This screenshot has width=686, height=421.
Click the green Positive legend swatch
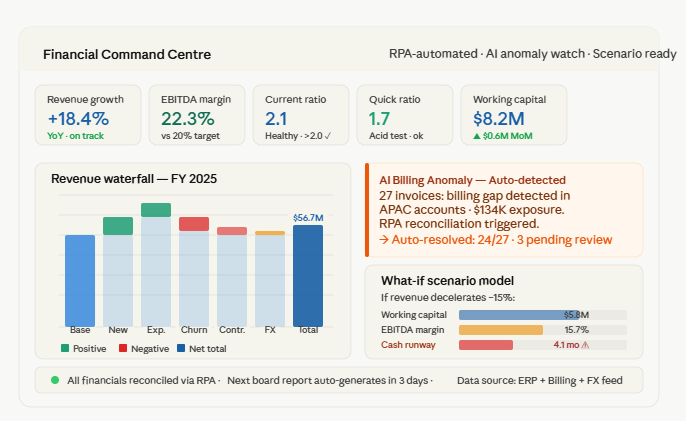65,348
